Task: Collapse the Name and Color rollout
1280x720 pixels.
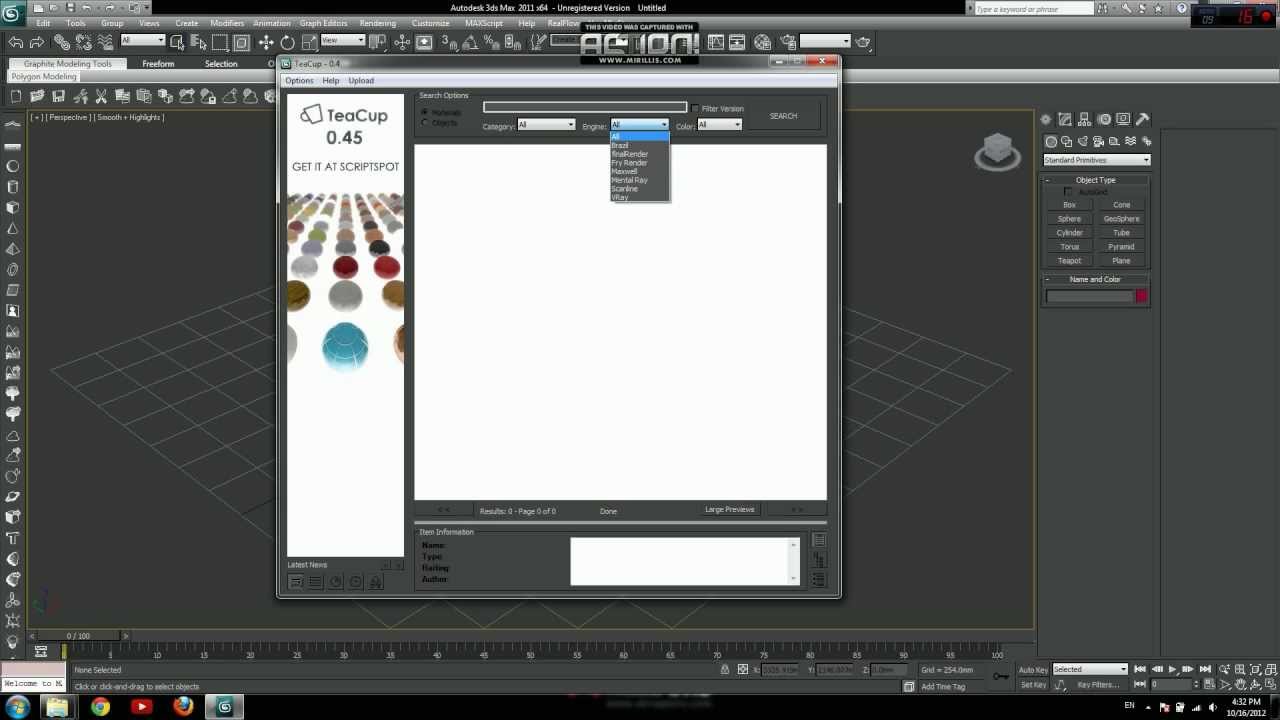Action: (x=1096, y=279)
